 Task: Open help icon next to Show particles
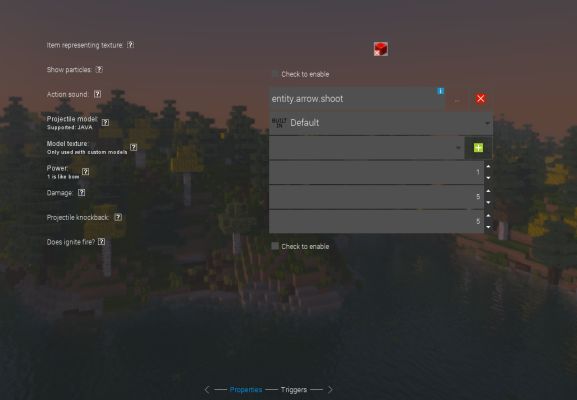pos(99,70)
